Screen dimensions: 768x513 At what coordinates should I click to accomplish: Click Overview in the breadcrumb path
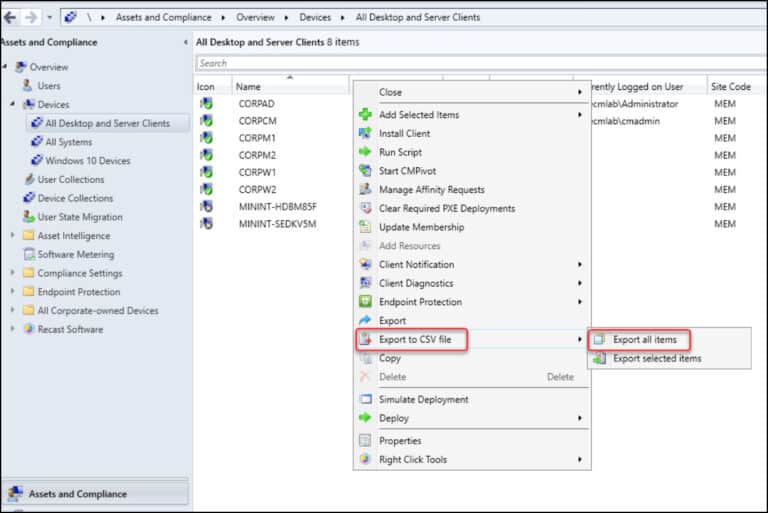255,18
